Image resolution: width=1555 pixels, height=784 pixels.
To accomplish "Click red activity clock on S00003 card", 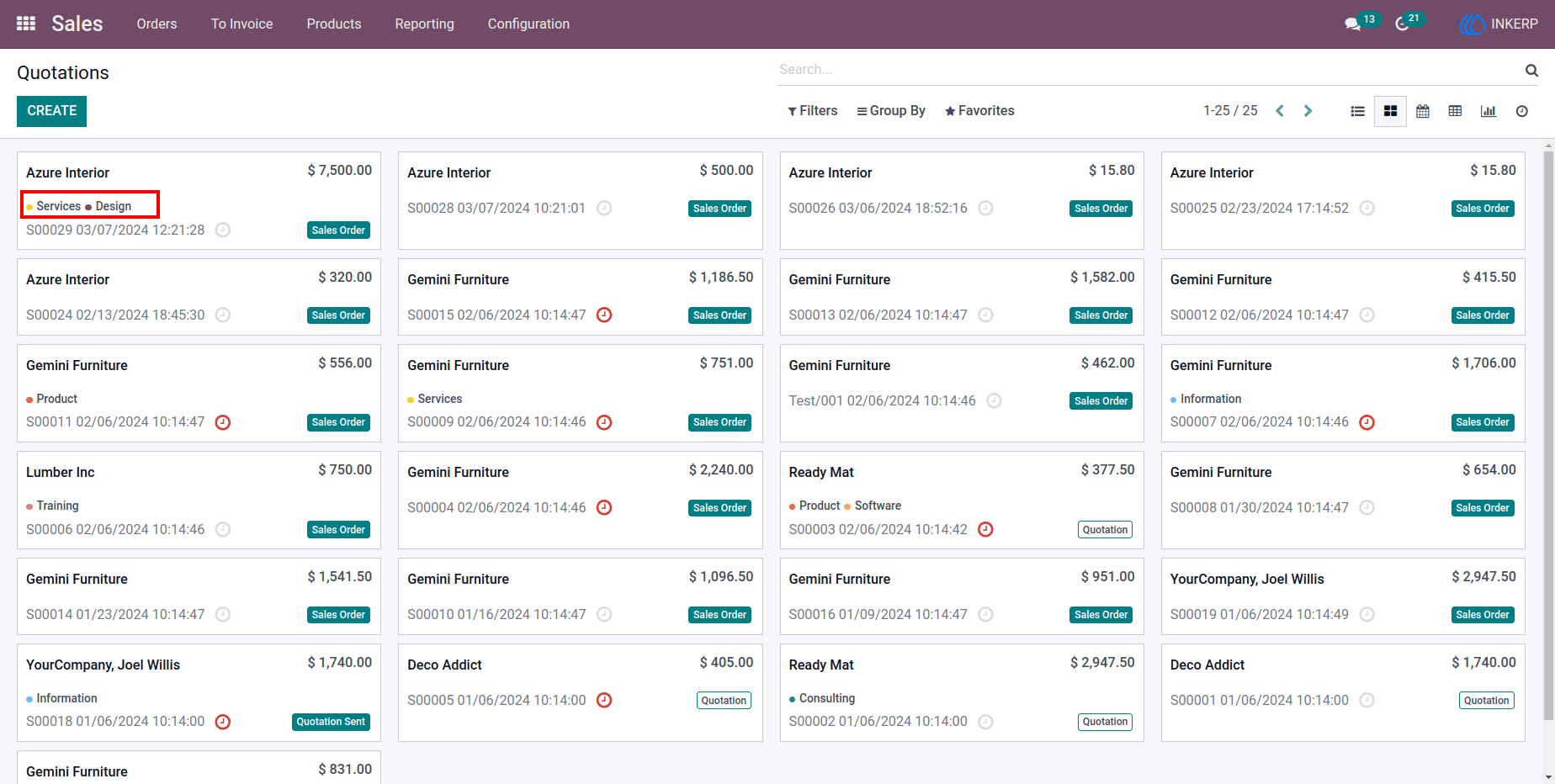I will (986, 529).
